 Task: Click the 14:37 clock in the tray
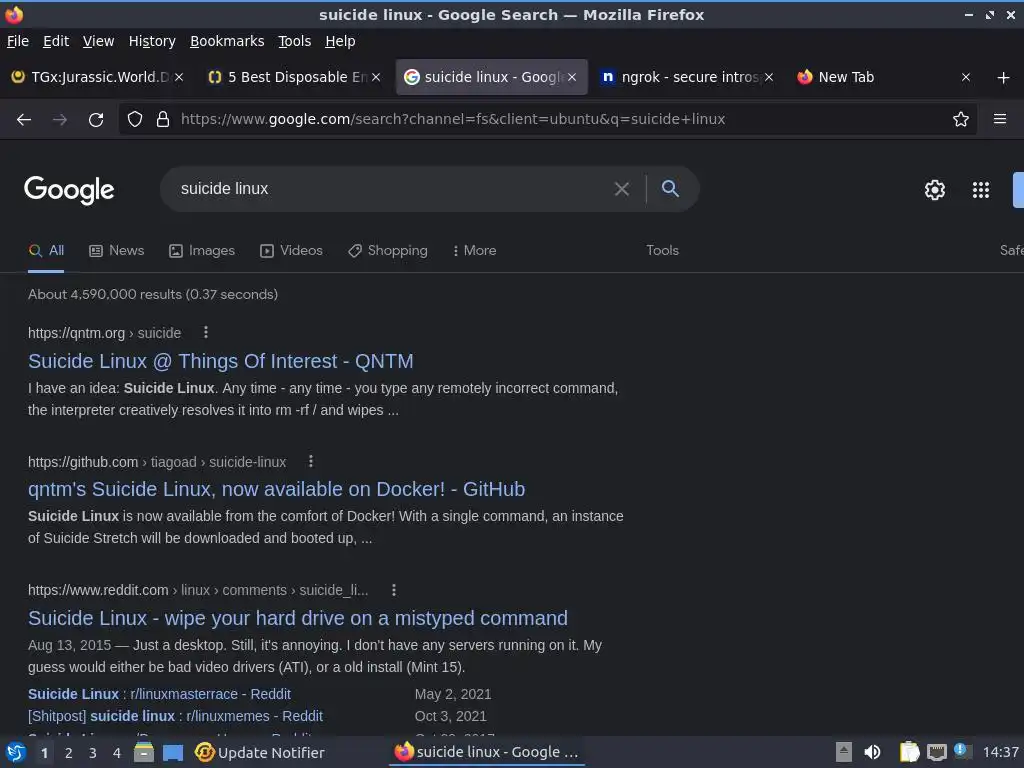pos(1000,752)
